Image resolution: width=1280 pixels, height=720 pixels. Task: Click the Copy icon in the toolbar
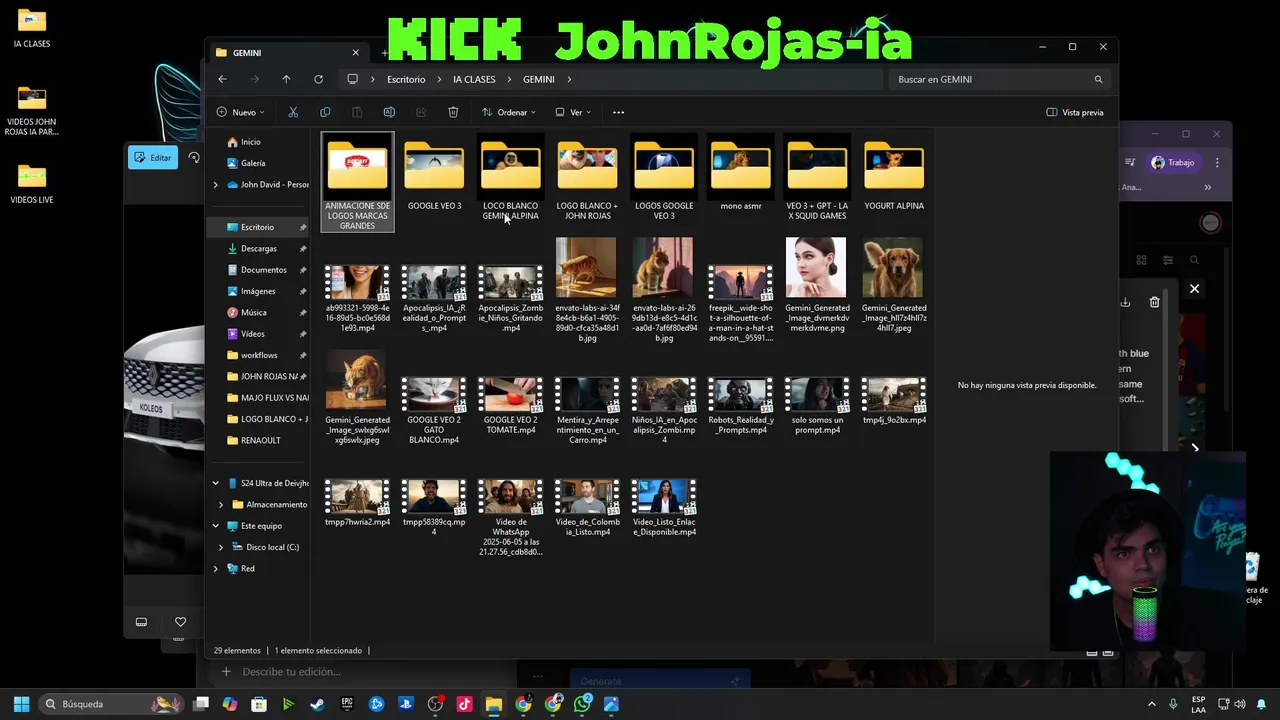[x=325, y=112]
